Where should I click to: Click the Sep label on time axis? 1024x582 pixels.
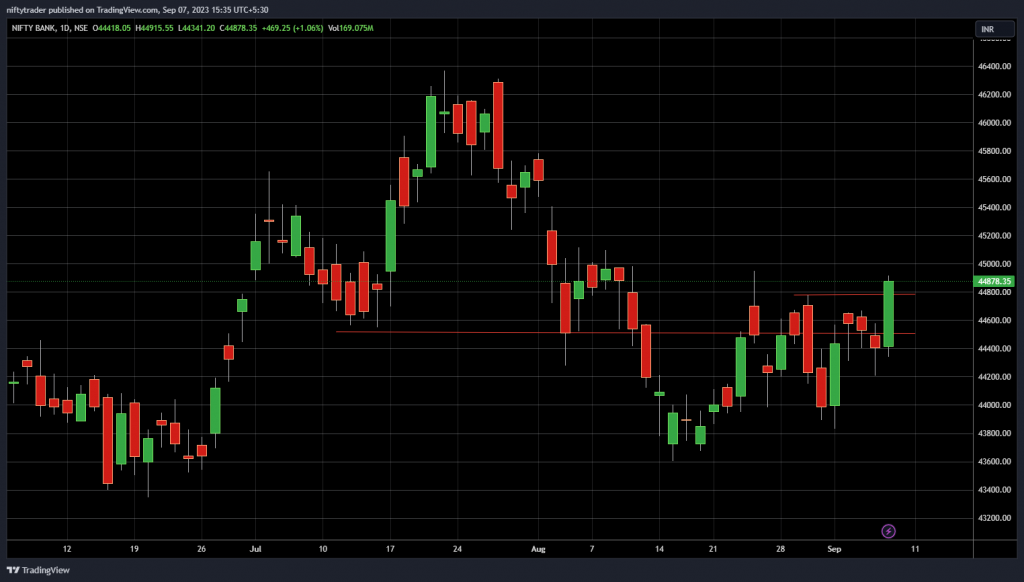[x=834, y=549]
